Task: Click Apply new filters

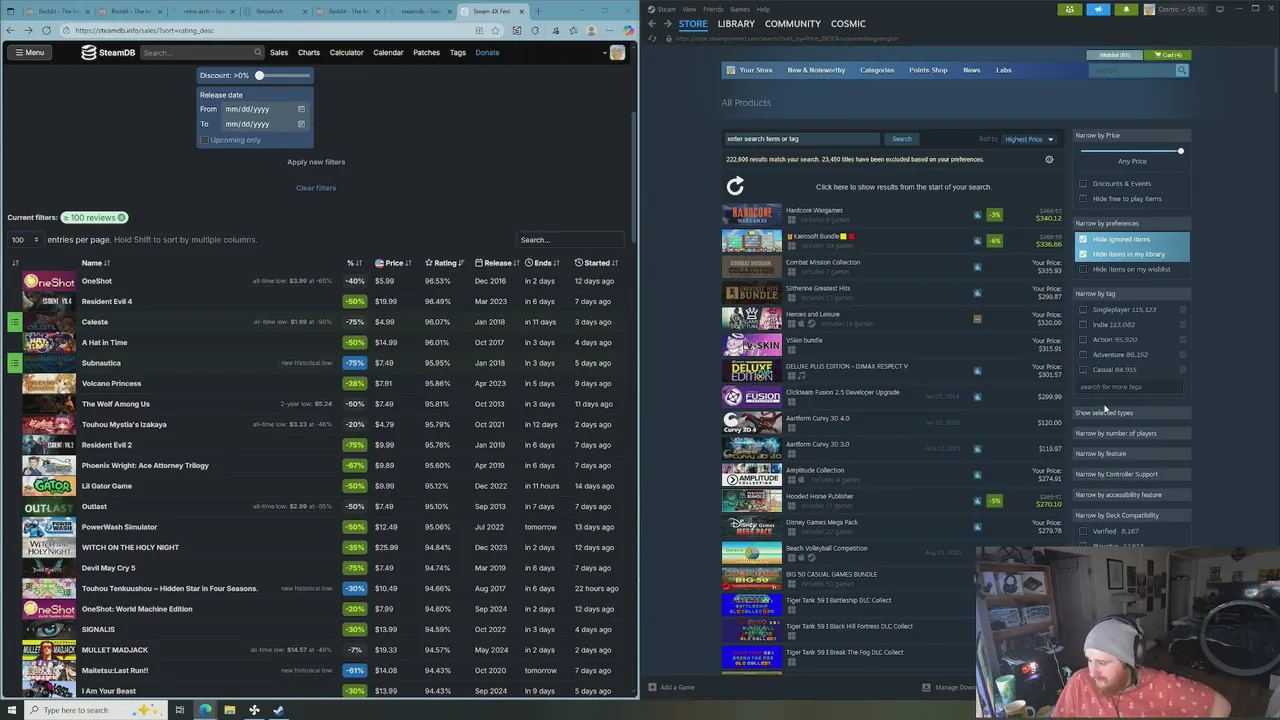Action: (x=316, y=162)
